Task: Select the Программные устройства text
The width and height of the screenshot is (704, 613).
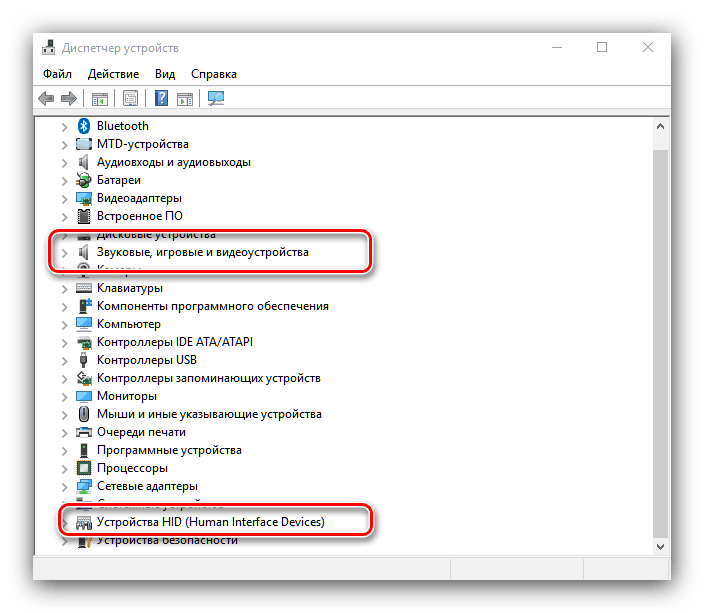Action: click(169, 450)
